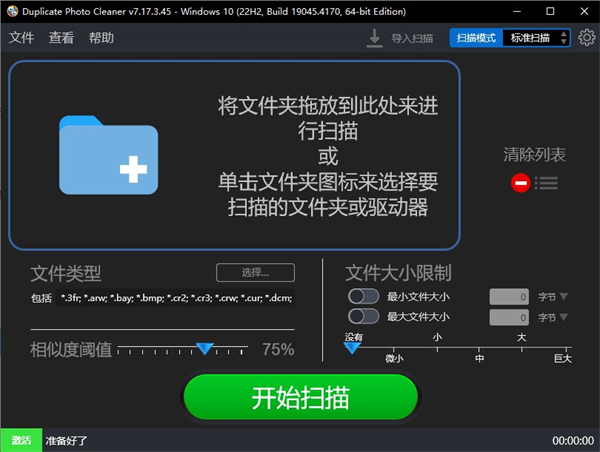Open the 帮助 menu

tap(101, 38)
